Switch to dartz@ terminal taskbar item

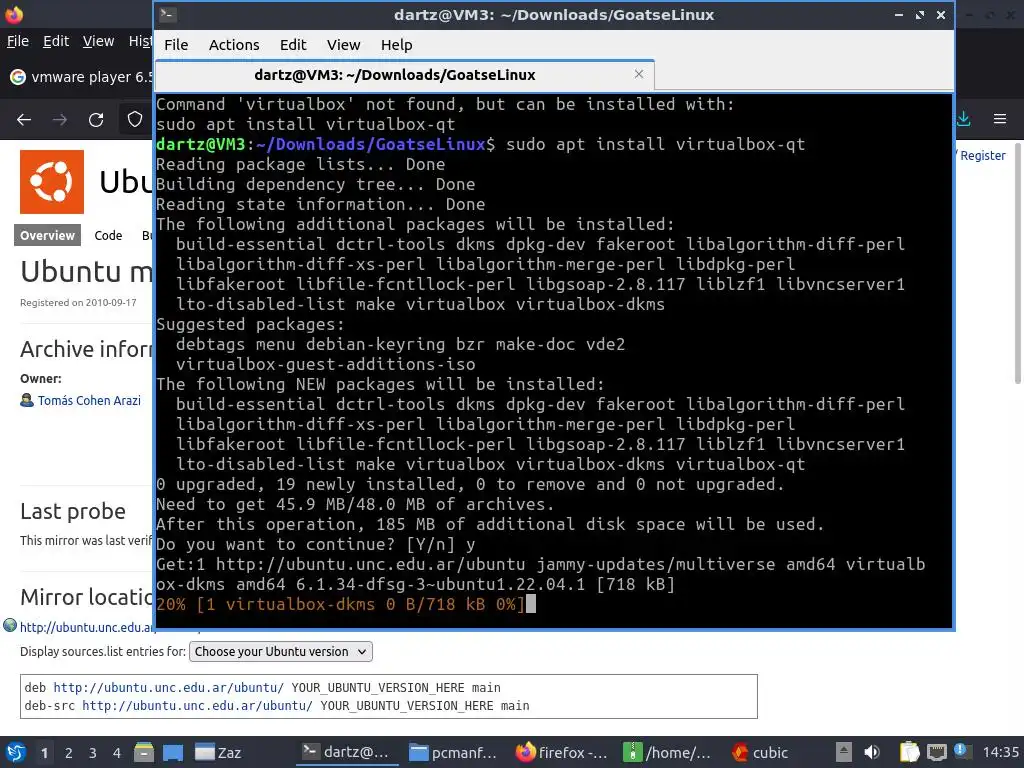point(346,752)
